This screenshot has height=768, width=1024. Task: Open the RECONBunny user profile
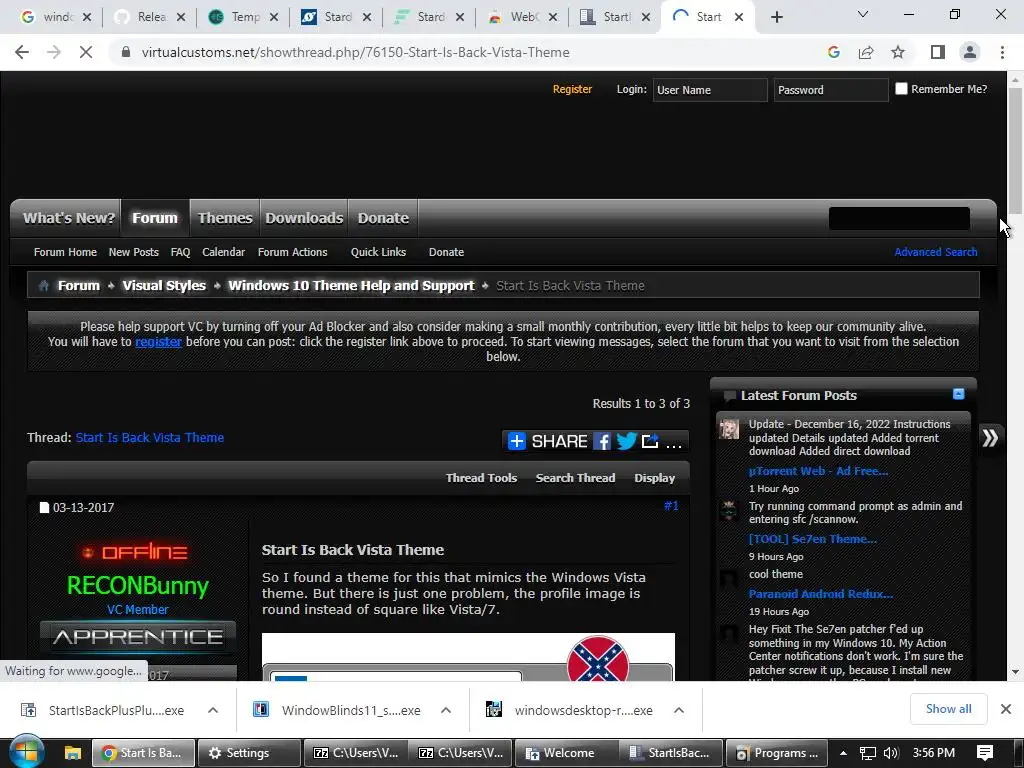coord(138,585)
